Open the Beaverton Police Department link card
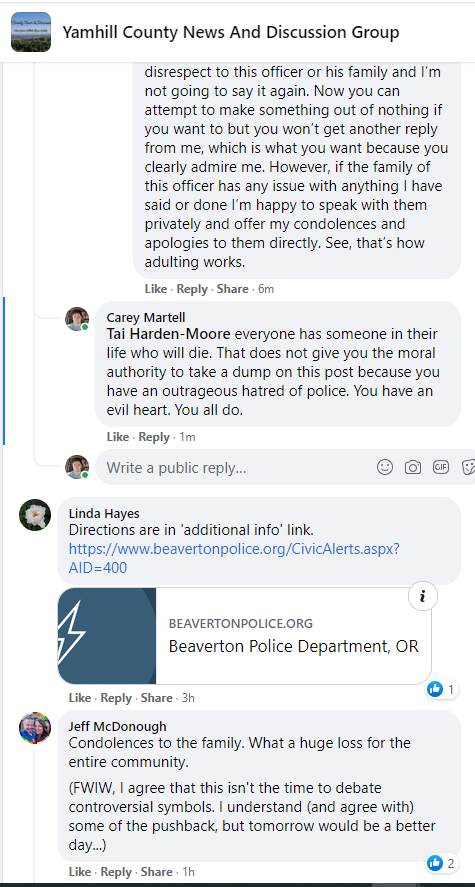This screenshot has height=887, width=475. [x=244, y=636]
